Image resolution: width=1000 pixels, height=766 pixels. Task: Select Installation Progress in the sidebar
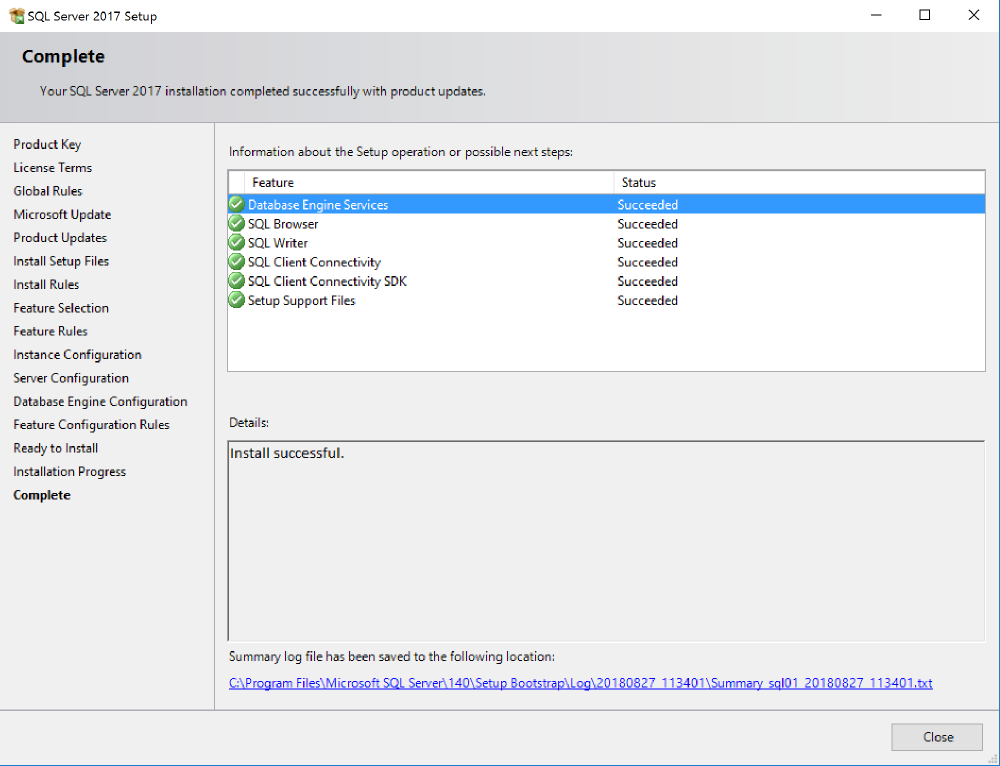pyautogui.click(x=70, y=472)
